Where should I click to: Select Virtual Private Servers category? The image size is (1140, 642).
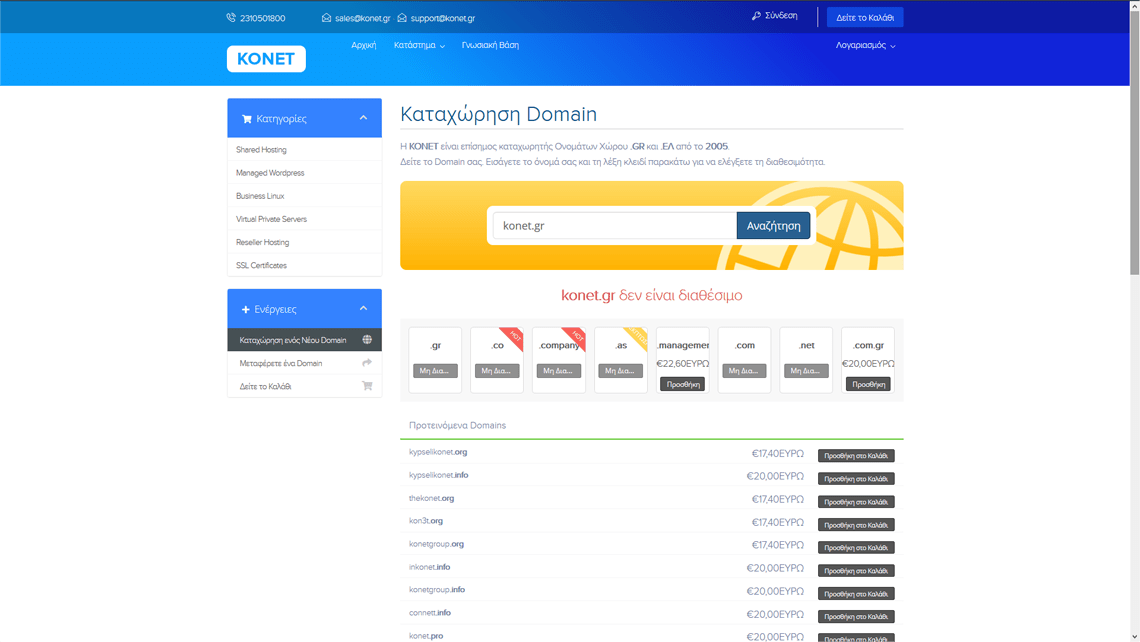(305, 219)
